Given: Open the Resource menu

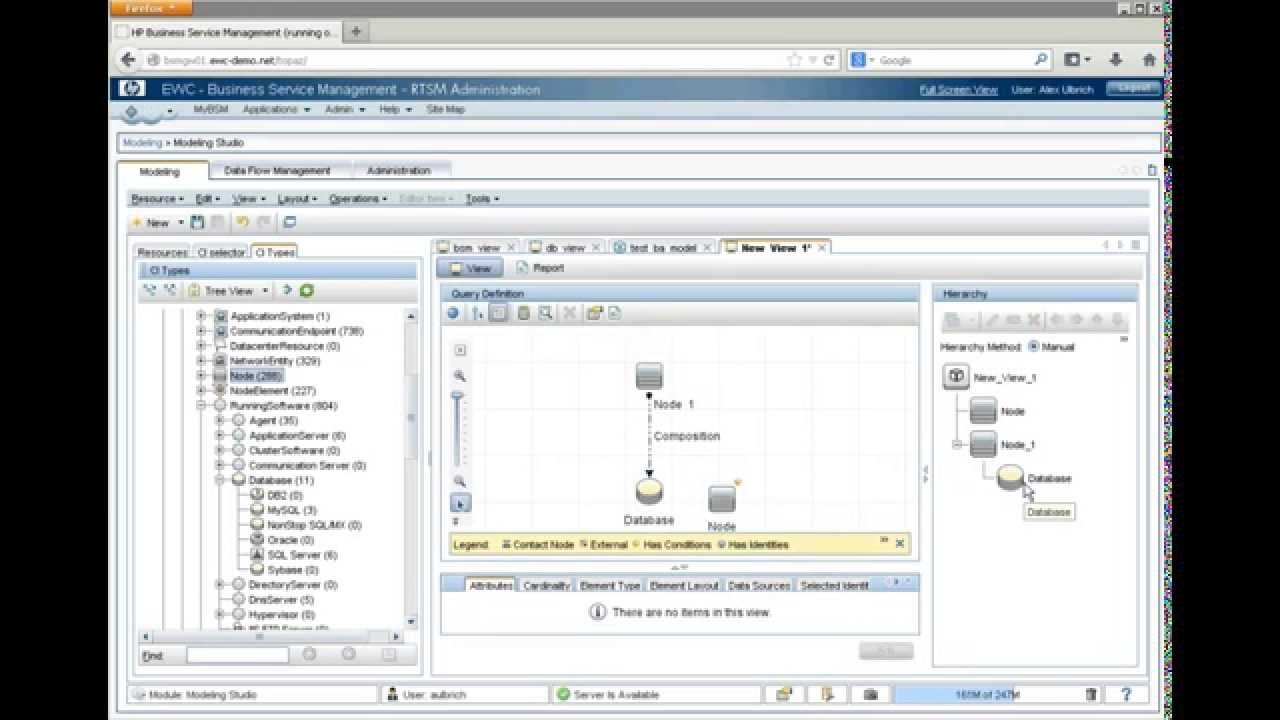Looking at the screenshot, I should 157,199.
